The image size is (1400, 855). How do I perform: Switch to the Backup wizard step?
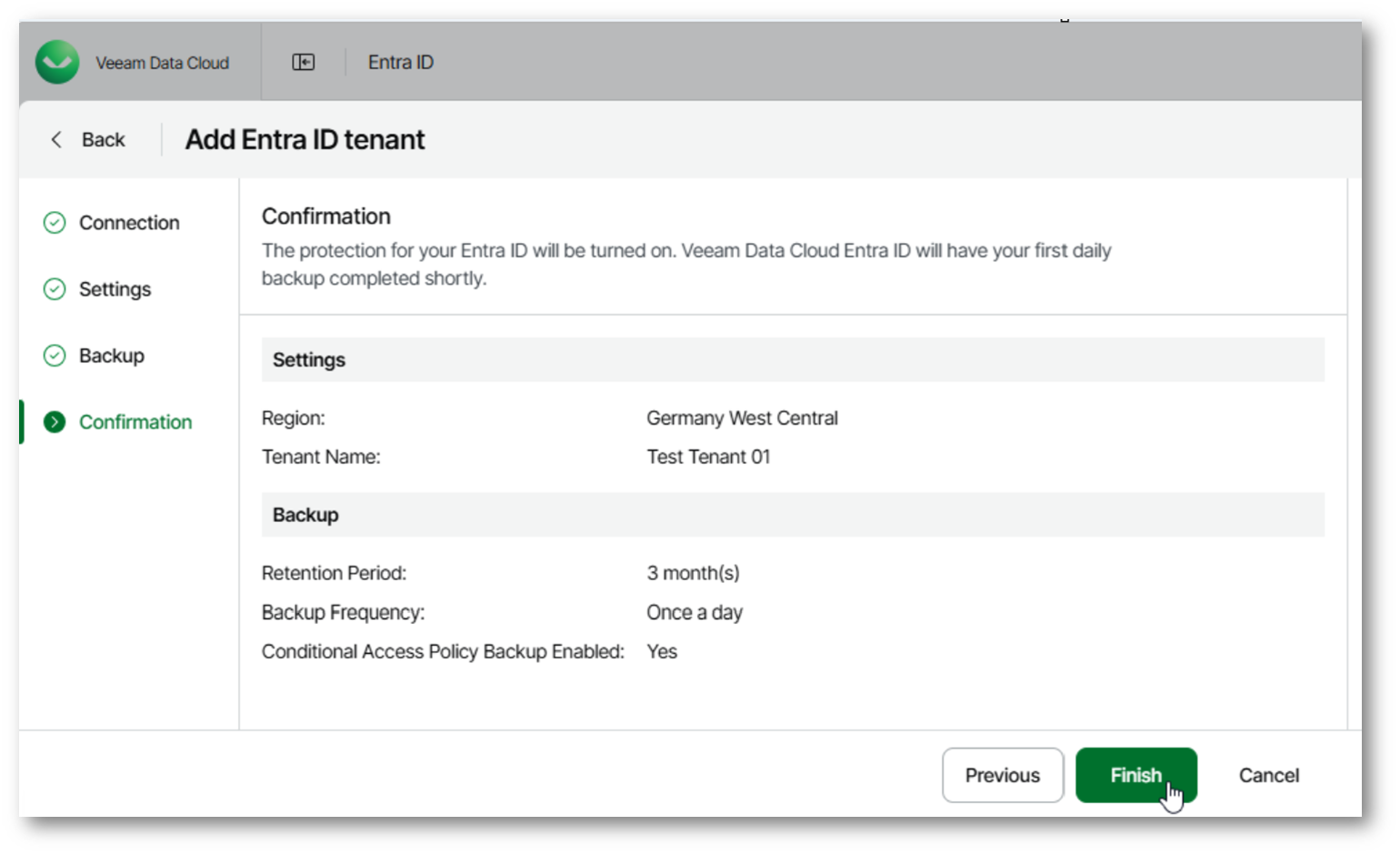coord(111,356)
